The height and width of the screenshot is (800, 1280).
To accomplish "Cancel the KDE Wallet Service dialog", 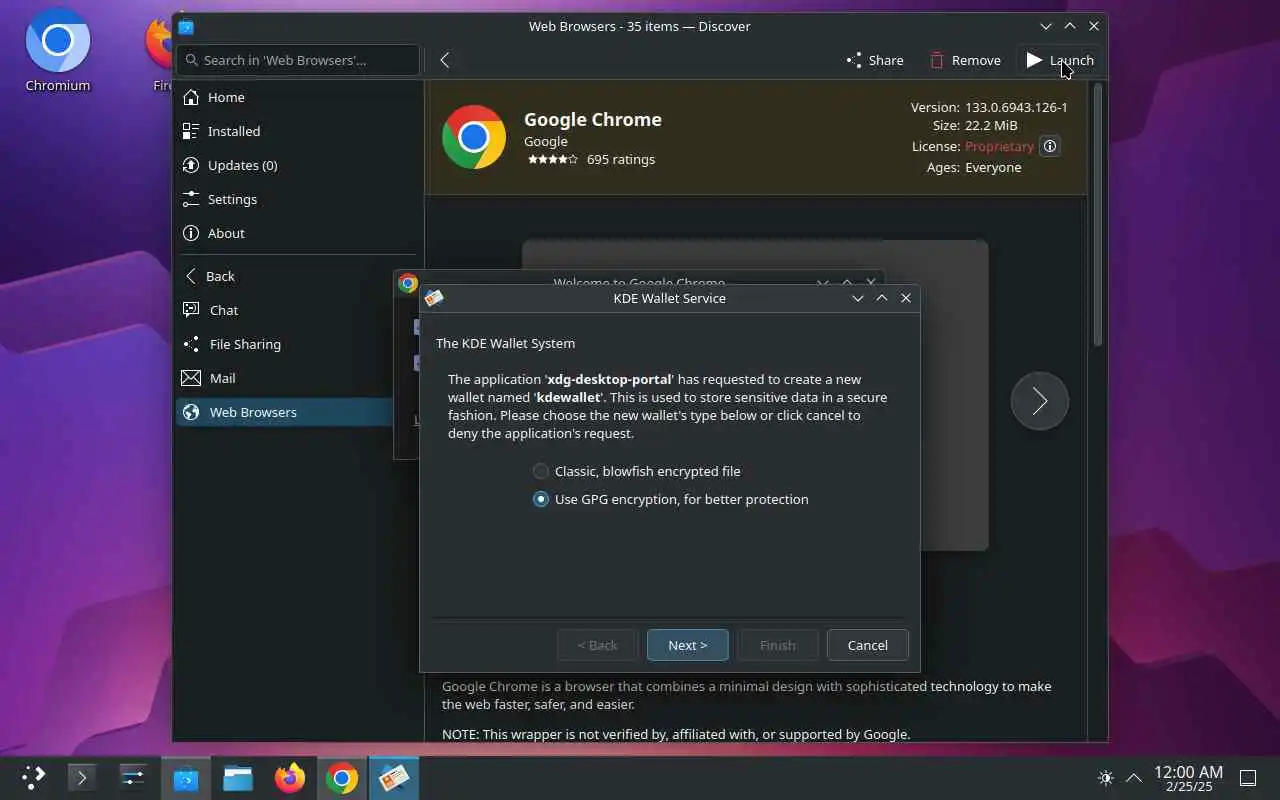I will [x=868, y=645].
